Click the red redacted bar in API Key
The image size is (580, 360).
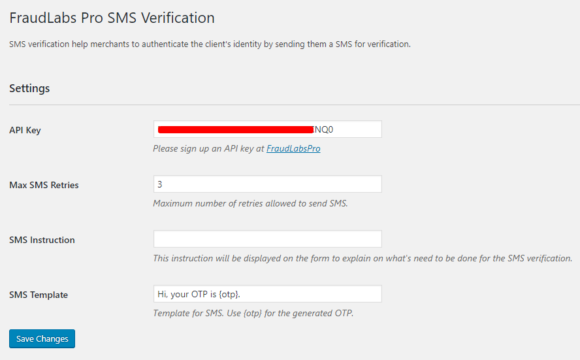236,129
